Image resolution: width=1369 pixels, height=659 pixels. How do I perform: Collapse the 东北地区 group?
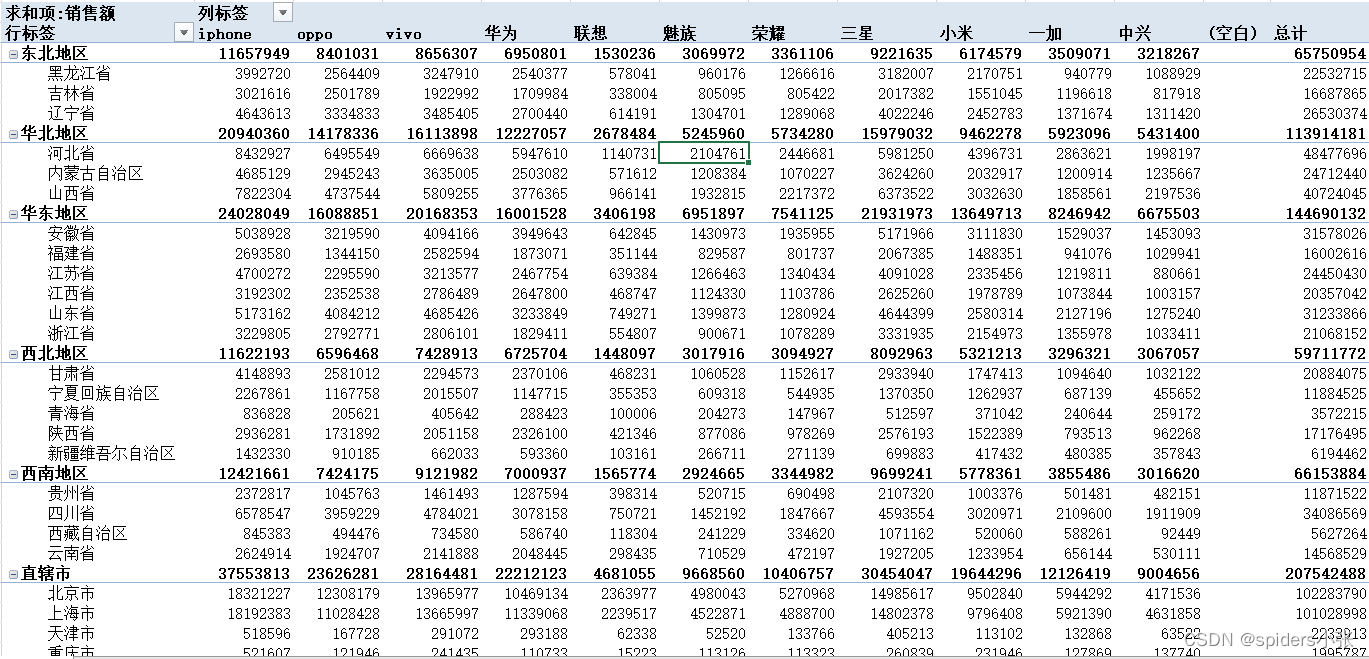tap(13, 53)
